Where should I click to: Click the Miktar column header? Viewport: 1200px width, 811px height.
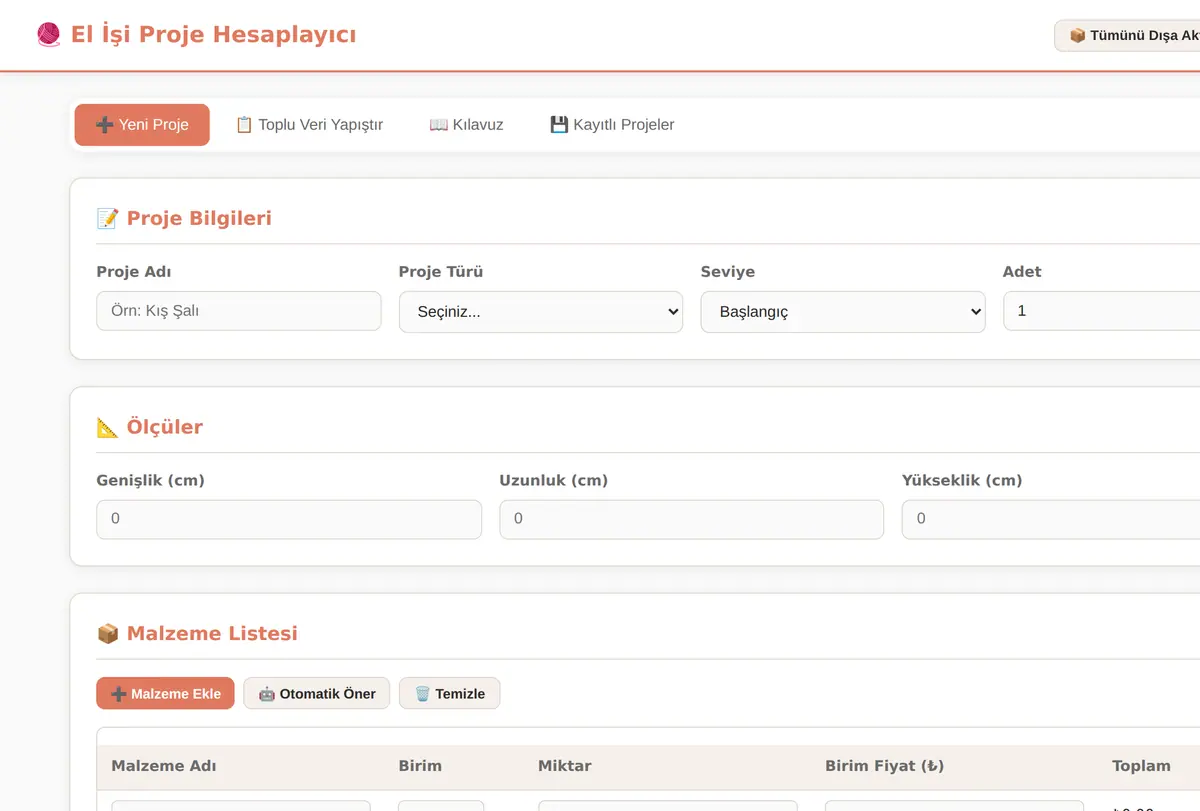point(565,766)
